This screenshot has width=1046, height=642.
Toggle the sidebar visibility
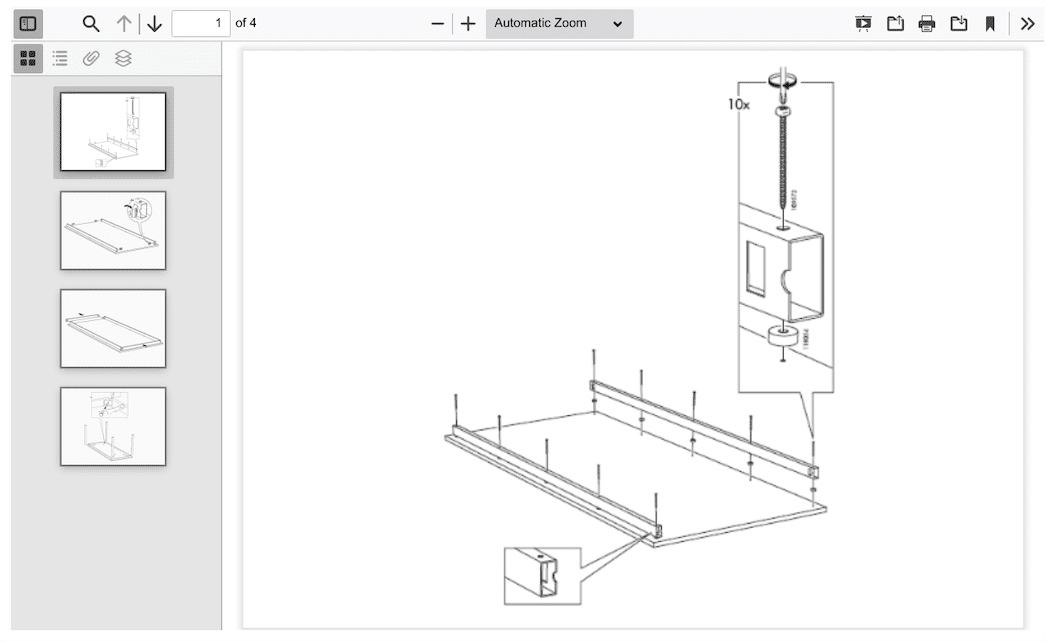[27, 22]
